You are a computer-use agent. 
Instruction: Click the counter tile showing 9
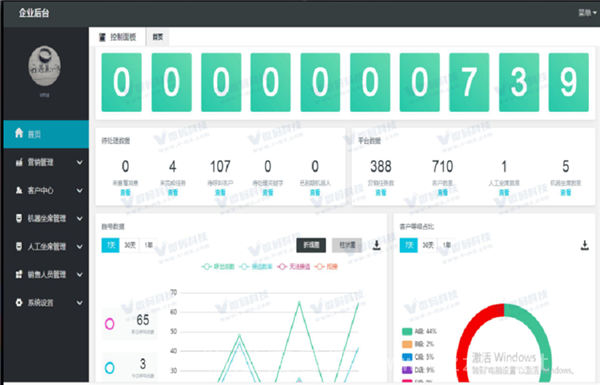click(569, 82)
